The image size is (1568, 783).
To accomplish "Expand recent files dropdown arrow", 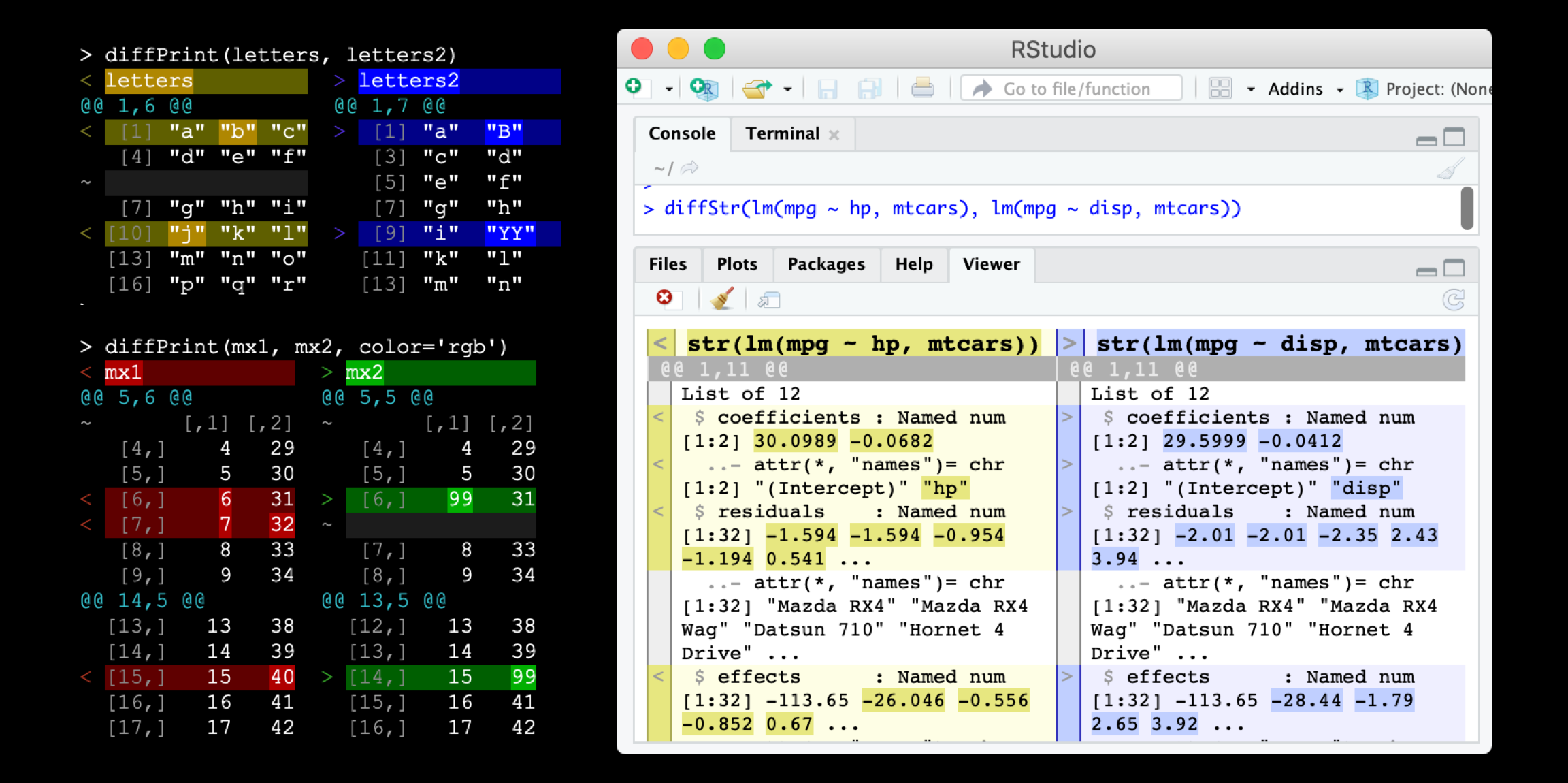I will 787,89.
